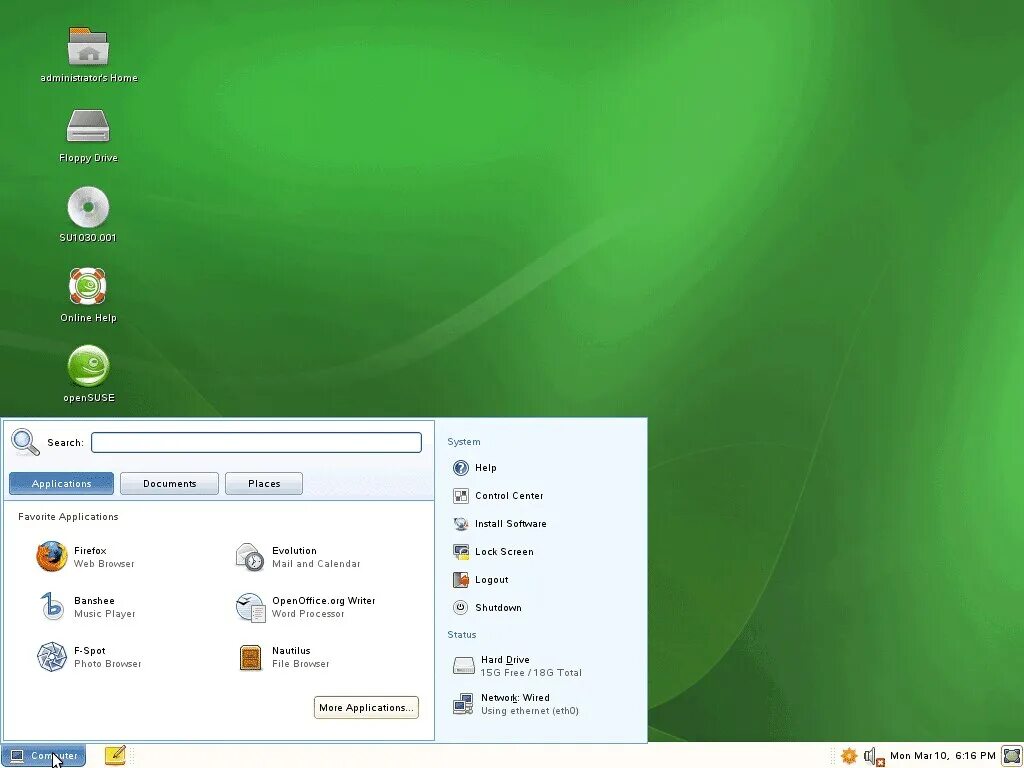Click the 'Music Player' subtitle
Screen dimensions: 1024x768
(104, 614)
